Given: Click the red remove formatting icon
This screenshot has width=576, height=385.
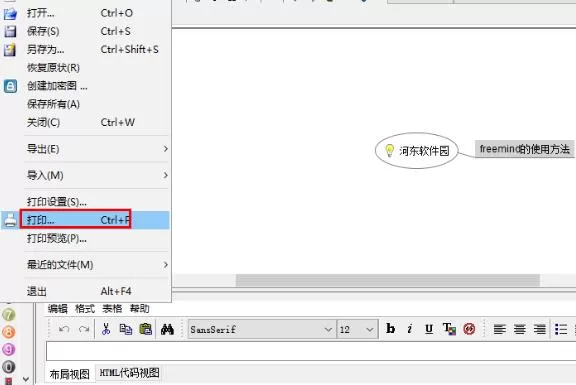Looking at the screenshot, I should point(469,328).
